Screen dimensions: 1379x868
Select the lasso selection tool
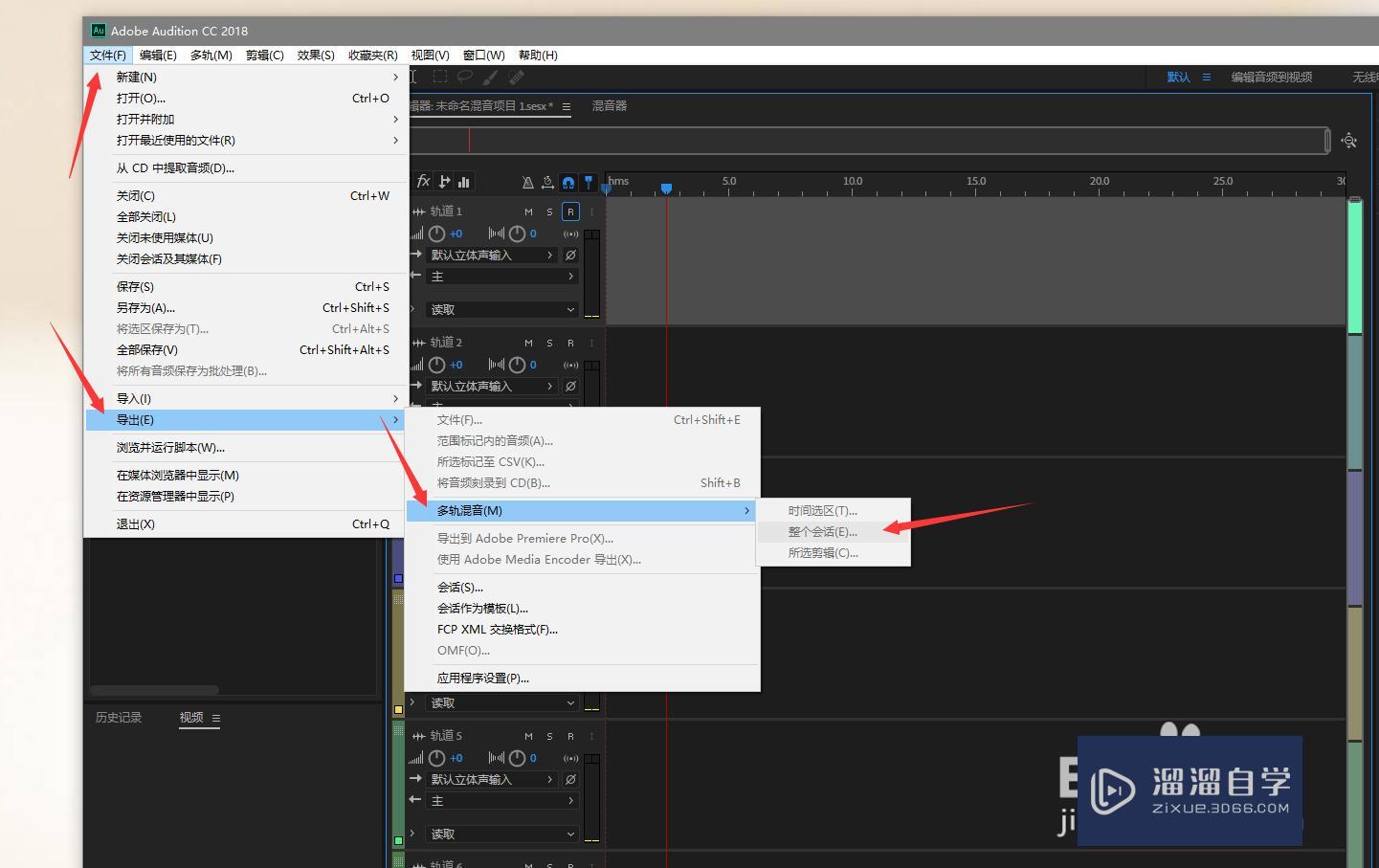[465, 77]
